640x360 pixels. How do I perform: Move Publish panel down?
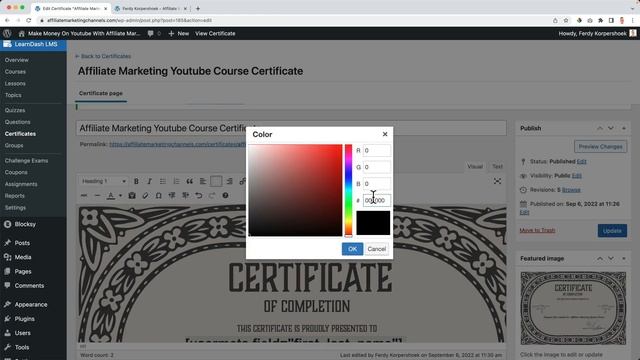611,128
